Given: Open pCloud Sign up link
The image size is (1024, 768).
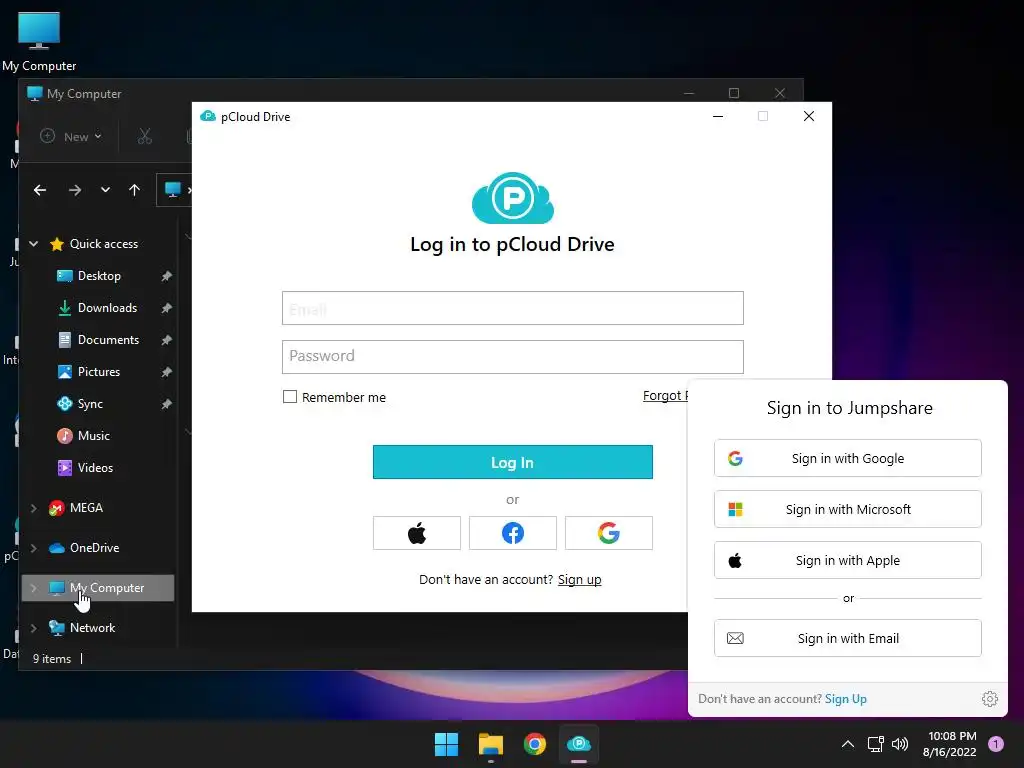Looking at the screenshot, I should 579,579.
